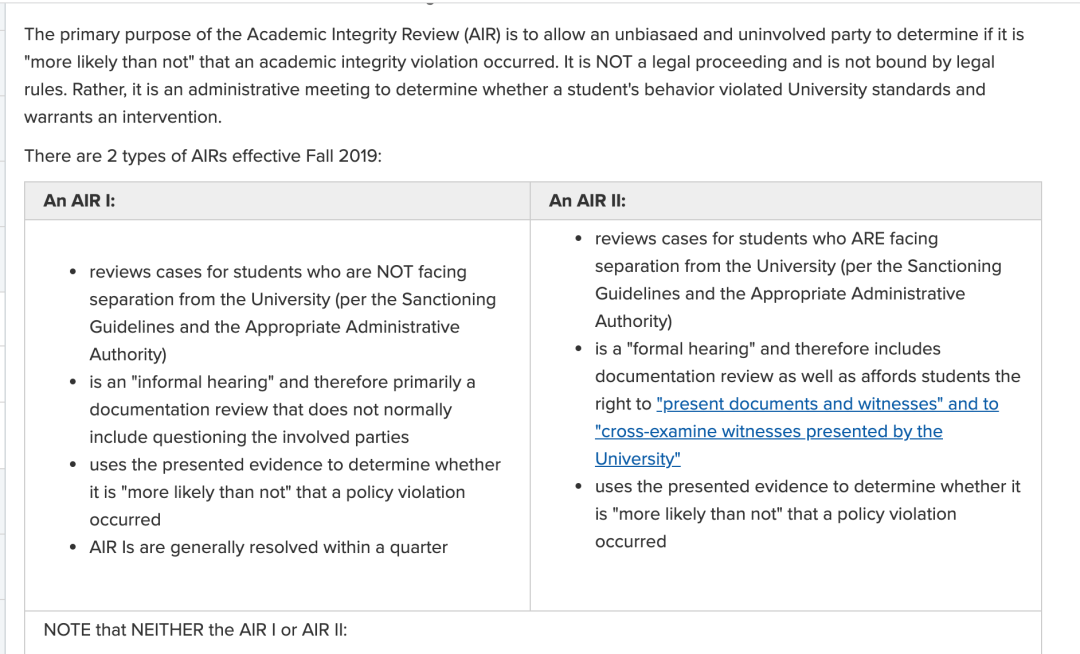Click the "NOTE that NEITHER the AIR I or AIR II:" row

coord(195,630)
